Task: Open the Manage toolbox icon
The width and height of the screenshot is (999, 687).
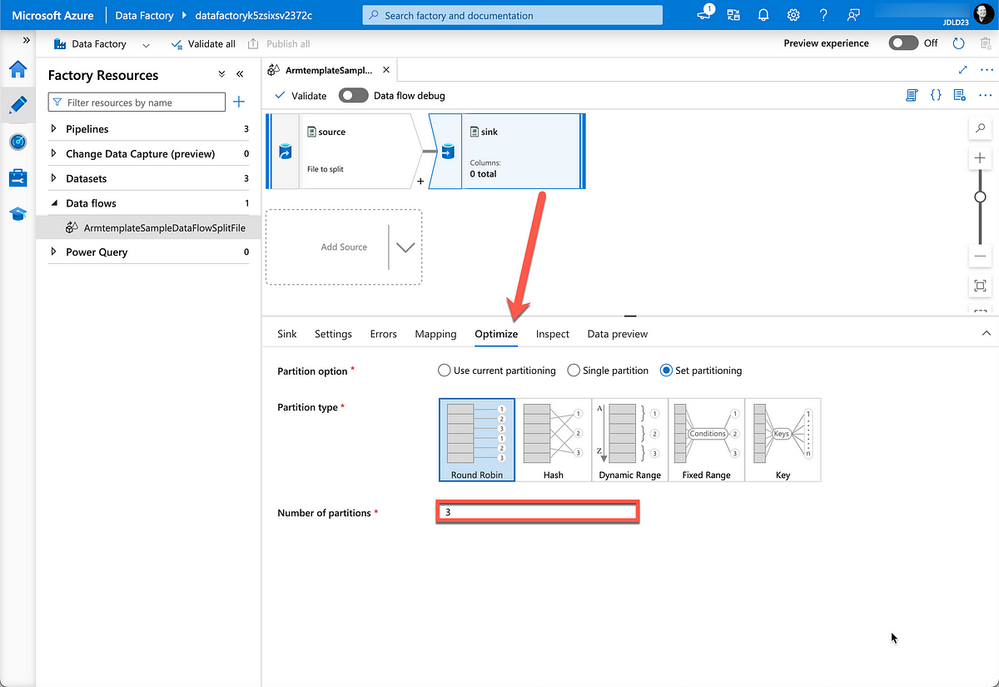Action: 18,178
